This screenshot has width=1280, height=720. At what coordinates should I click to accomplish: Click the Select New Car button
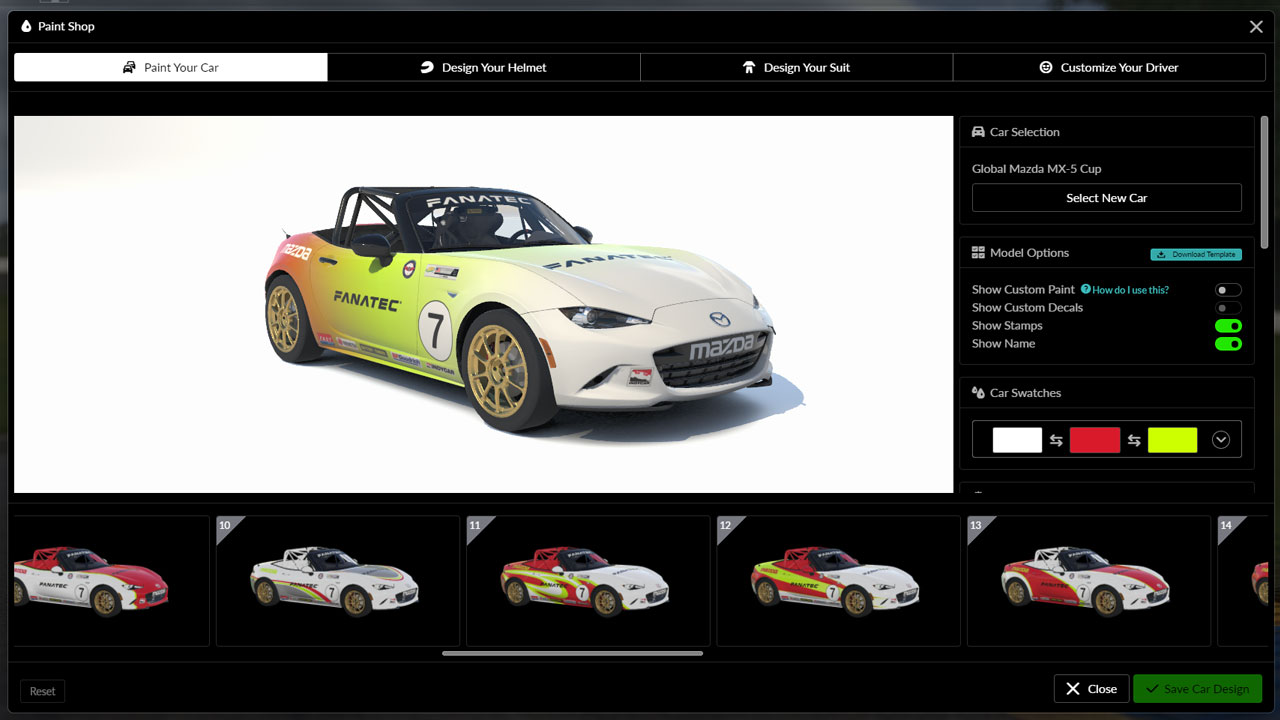1106,197
